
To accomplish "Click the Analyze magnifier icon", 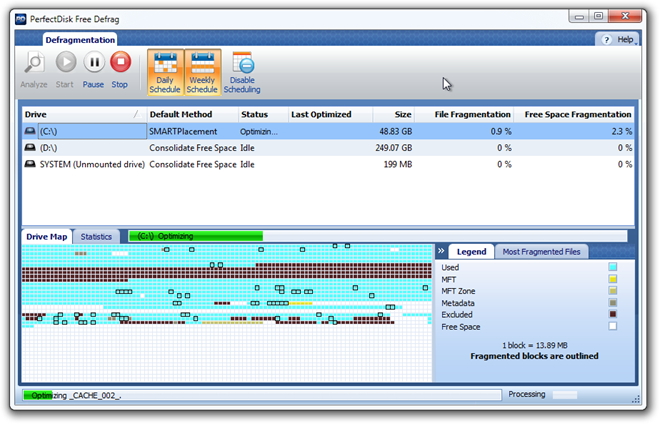I will (x=35, y=62).
